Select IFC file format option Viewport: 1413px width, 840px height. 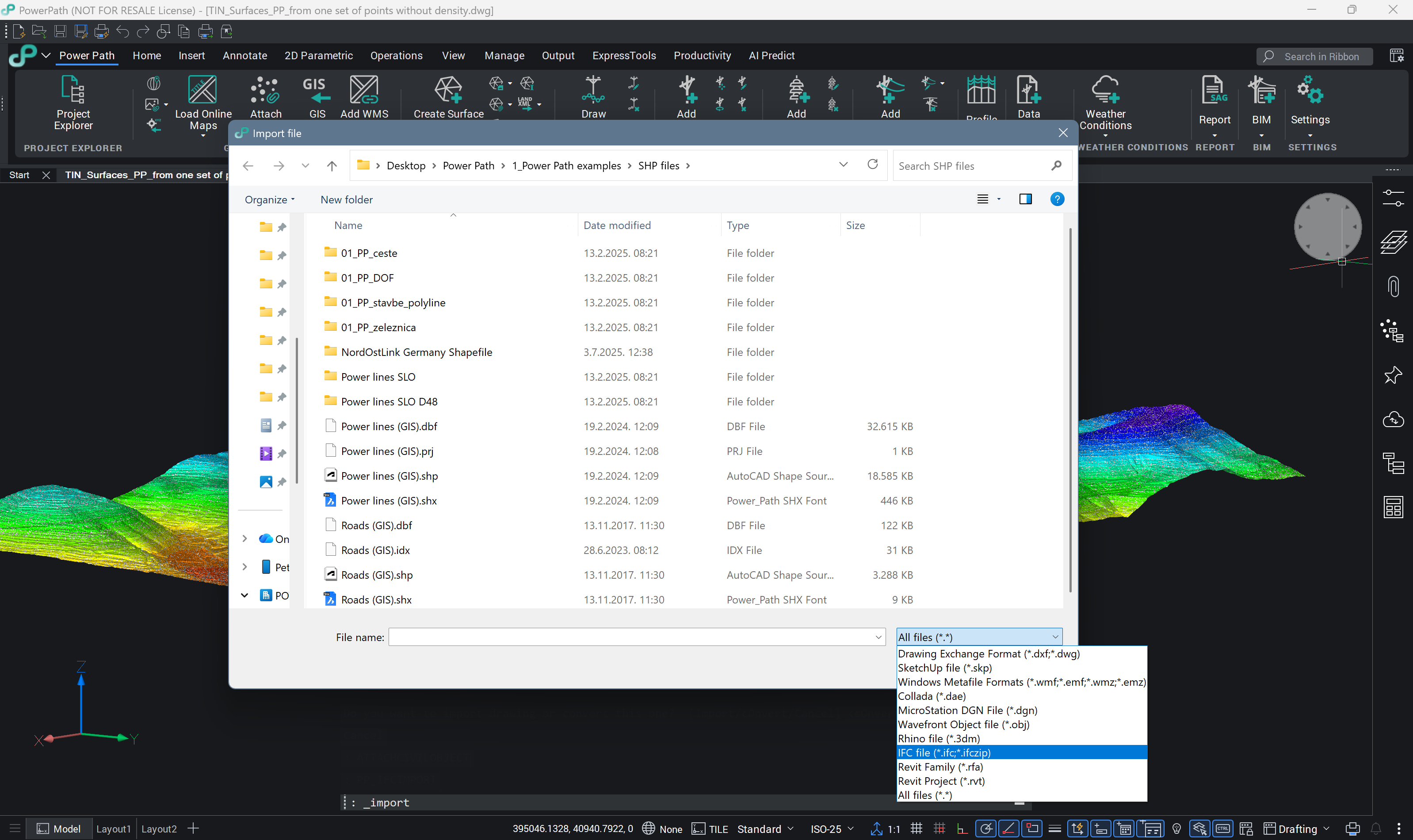click(x=944, y=753)
